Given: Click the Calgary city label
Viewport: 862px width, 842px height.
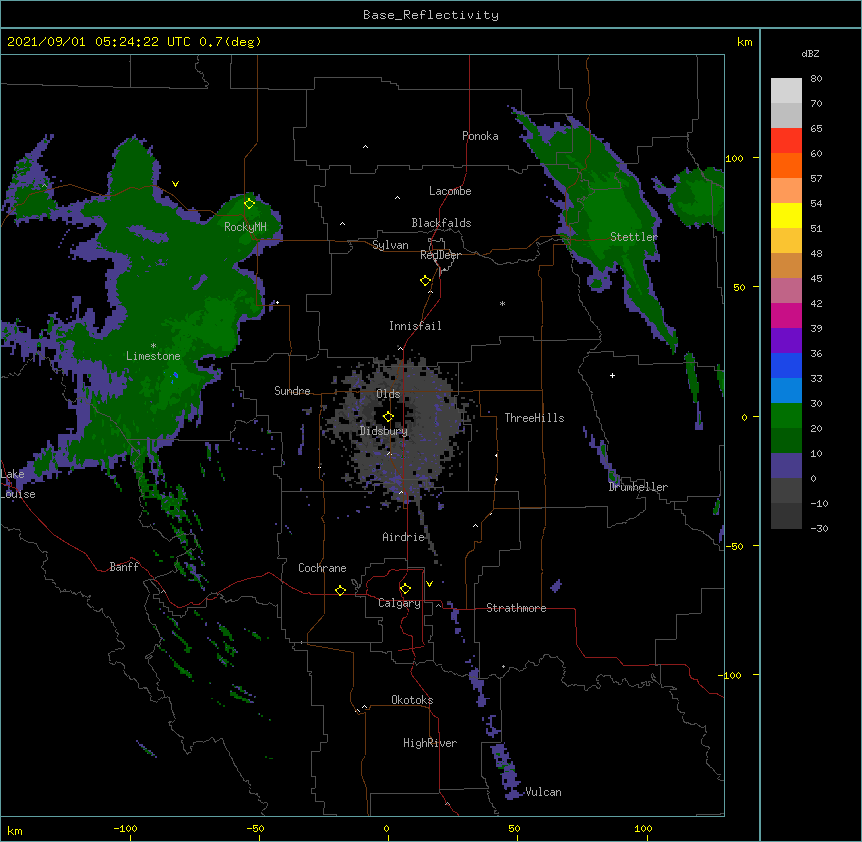Looking at the screenshot, I should pos(399,603).
